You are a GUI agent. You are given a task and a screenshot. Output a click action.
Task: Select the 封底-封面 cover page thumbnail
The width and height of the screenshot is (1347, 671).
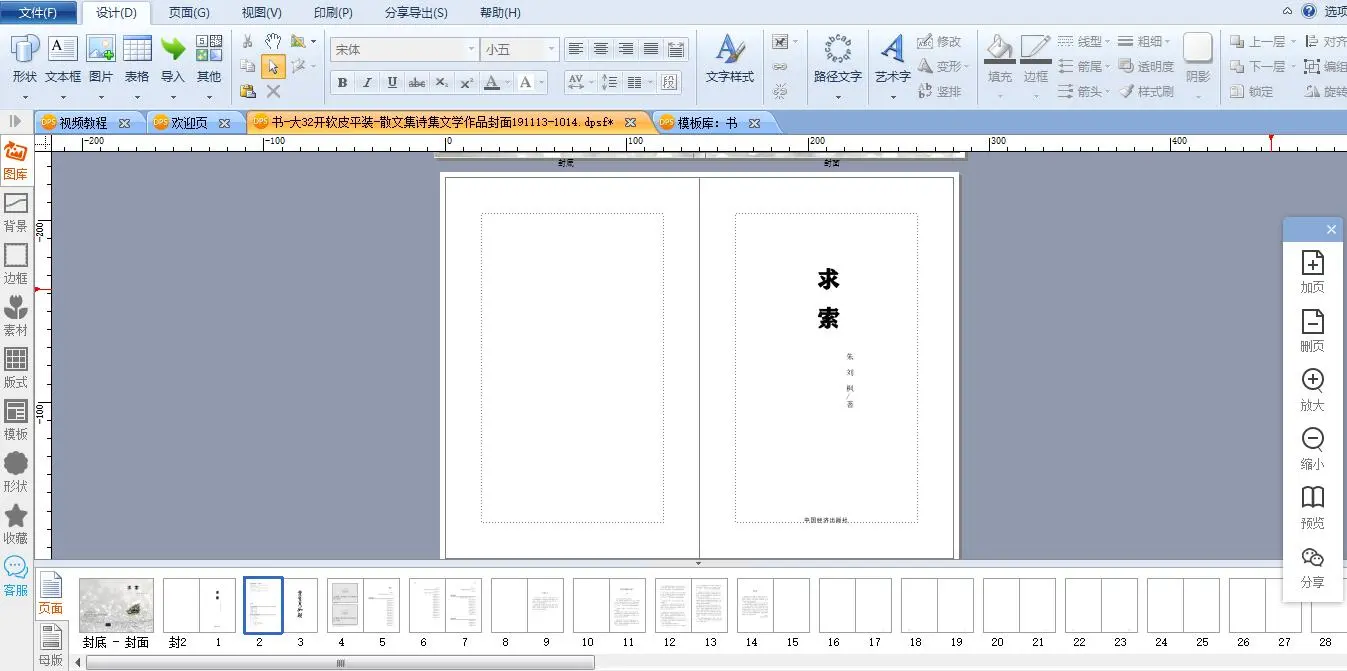point(116,606)
